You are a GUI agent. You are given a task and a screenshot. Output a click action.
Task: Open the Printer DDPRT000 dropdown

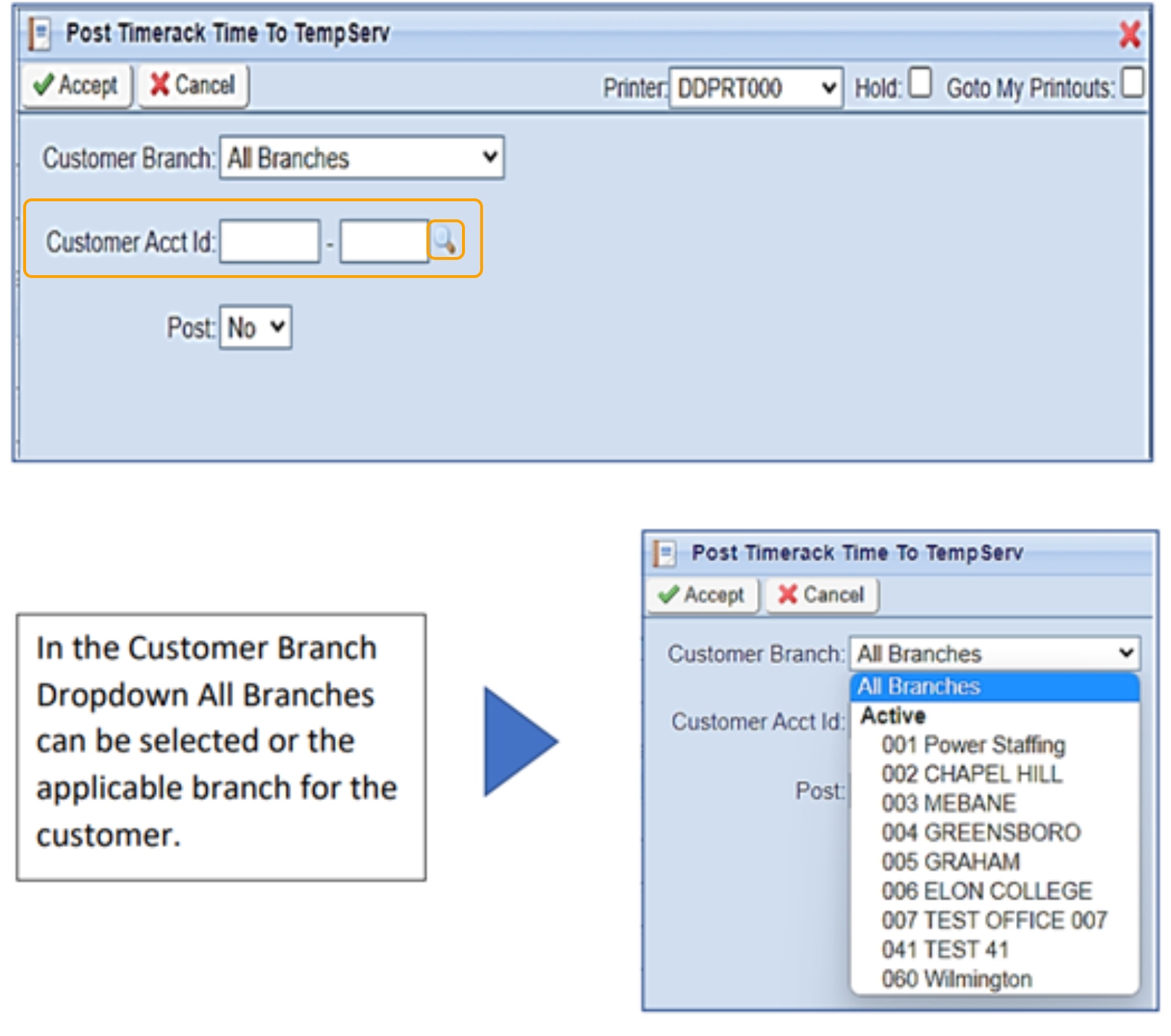(756, 88)
